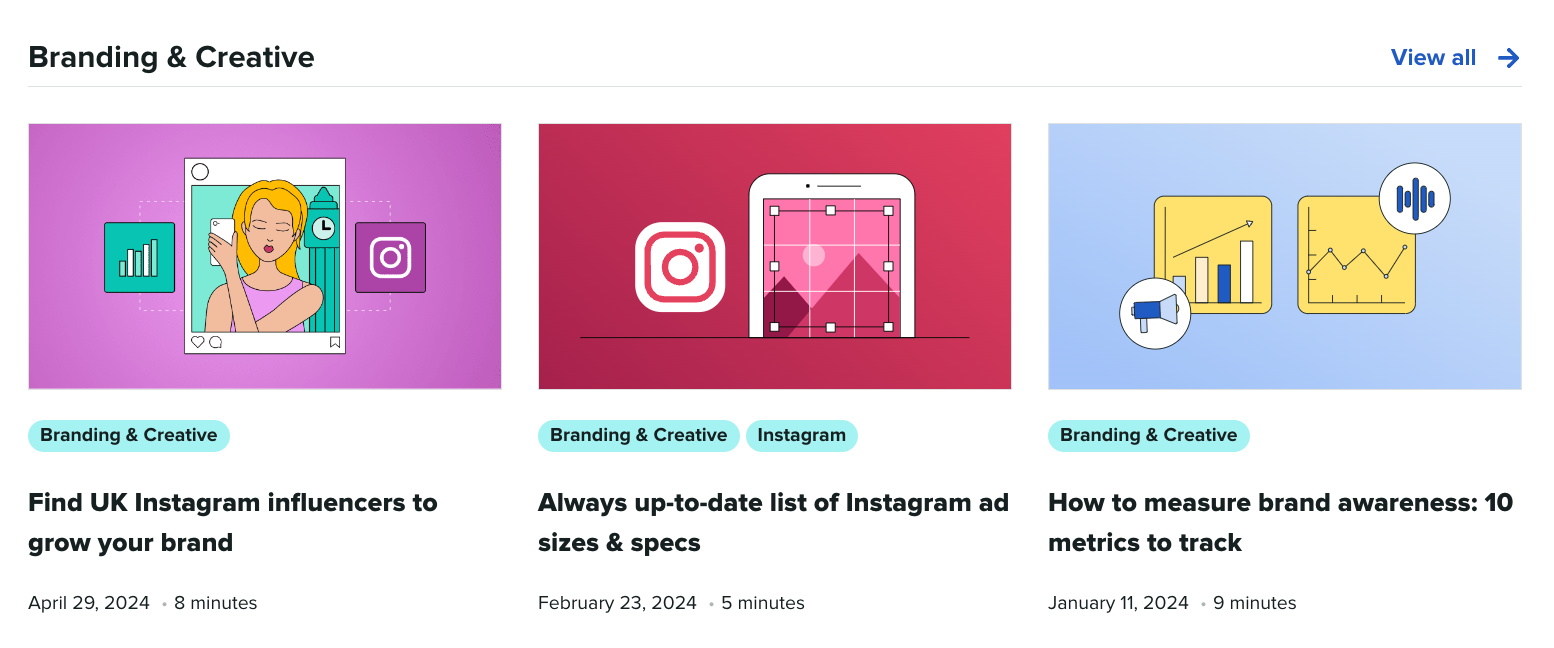The width and height of the screenshot is (1554, 648).
Task: Select Branding & Creative tag under ad sizes article
Action: tap(638, 435)
